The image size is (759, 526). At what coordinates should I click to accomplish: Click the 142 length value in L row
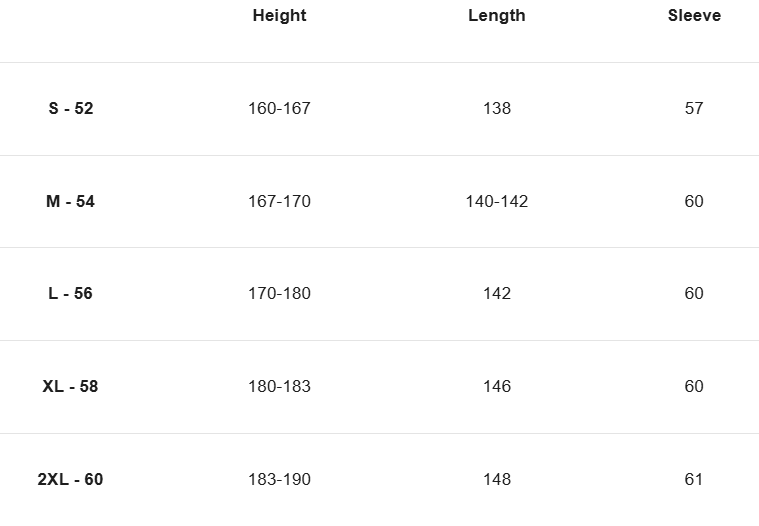(496, 293)
